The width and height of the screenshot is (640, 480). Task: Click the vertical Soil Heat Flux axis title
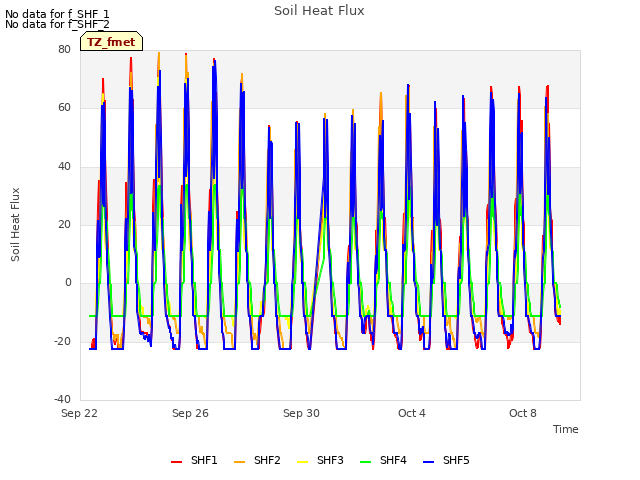15,225
